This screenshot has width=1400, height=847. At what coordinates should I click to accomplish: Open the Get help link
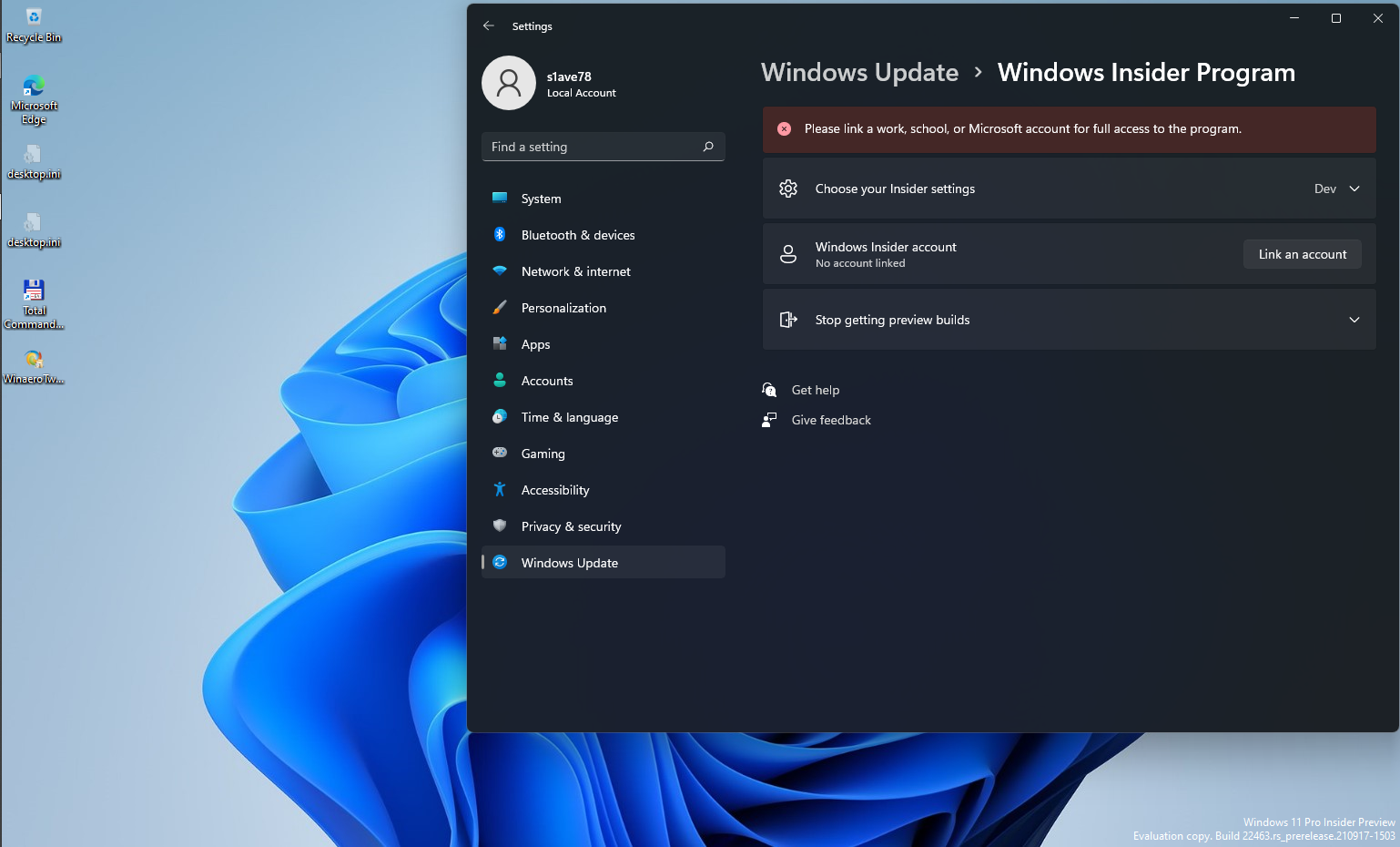point(816,390)
